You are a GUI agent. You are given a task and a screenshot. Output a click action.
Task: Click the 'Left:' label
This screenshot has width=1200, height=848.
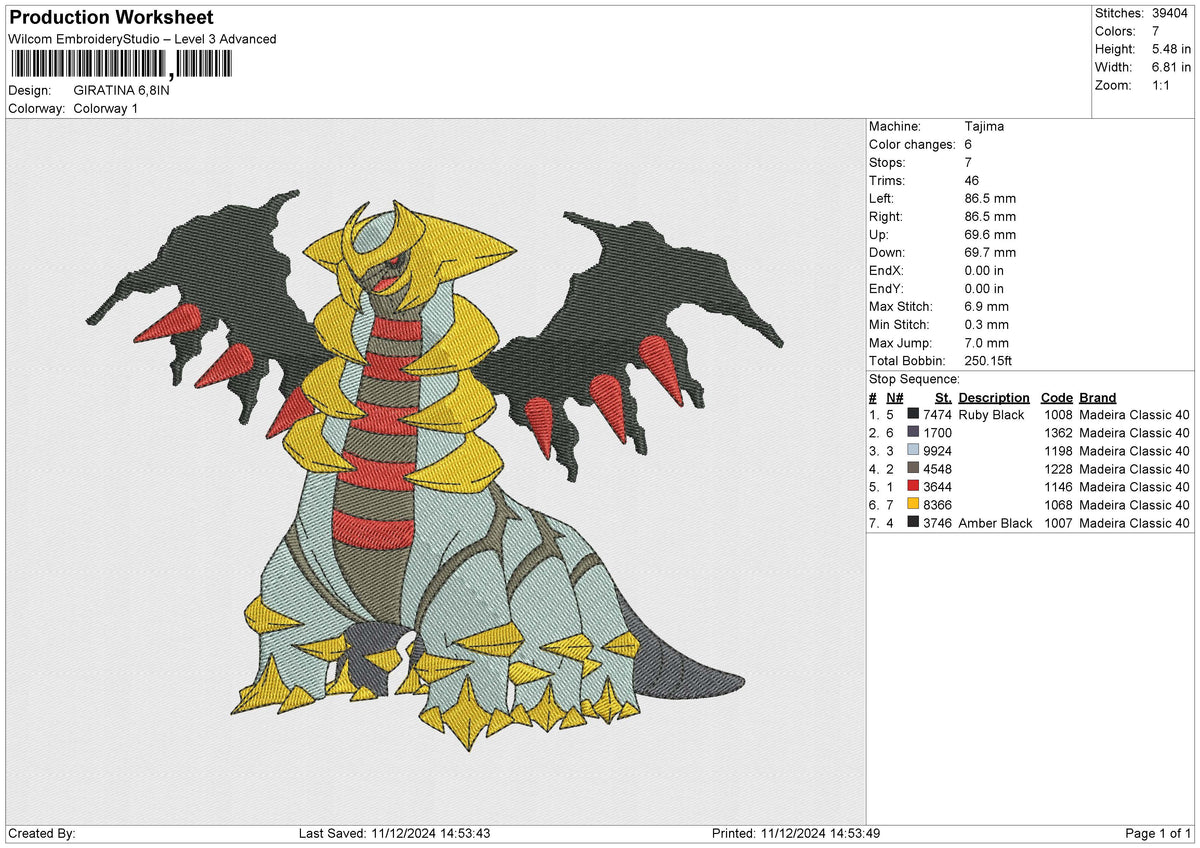[882, 199]
